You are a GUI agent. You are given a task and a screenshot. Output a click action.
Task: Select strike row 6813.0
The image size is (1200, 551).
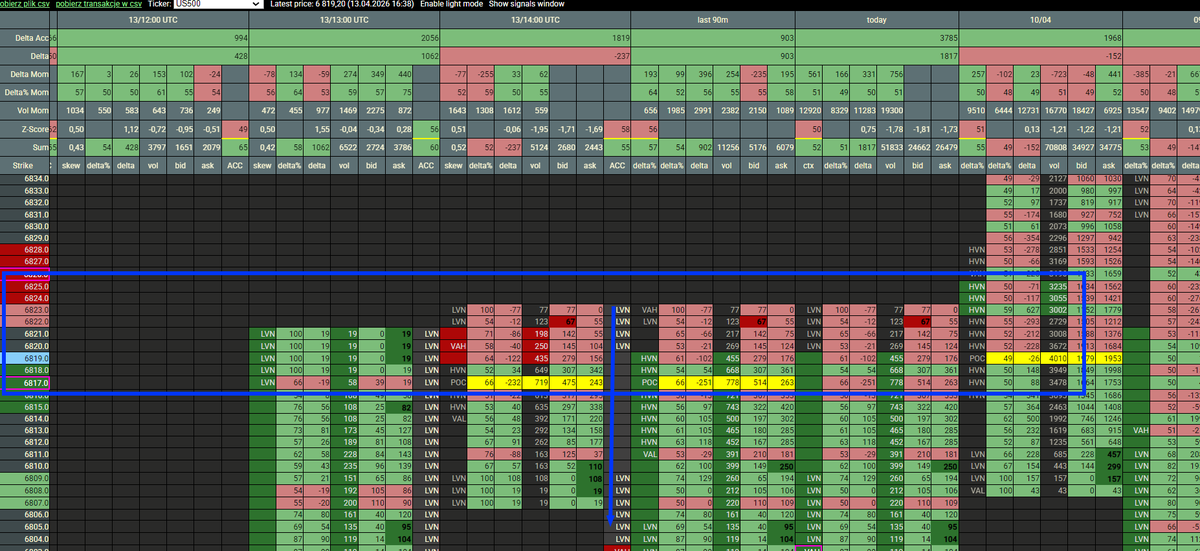24,430
